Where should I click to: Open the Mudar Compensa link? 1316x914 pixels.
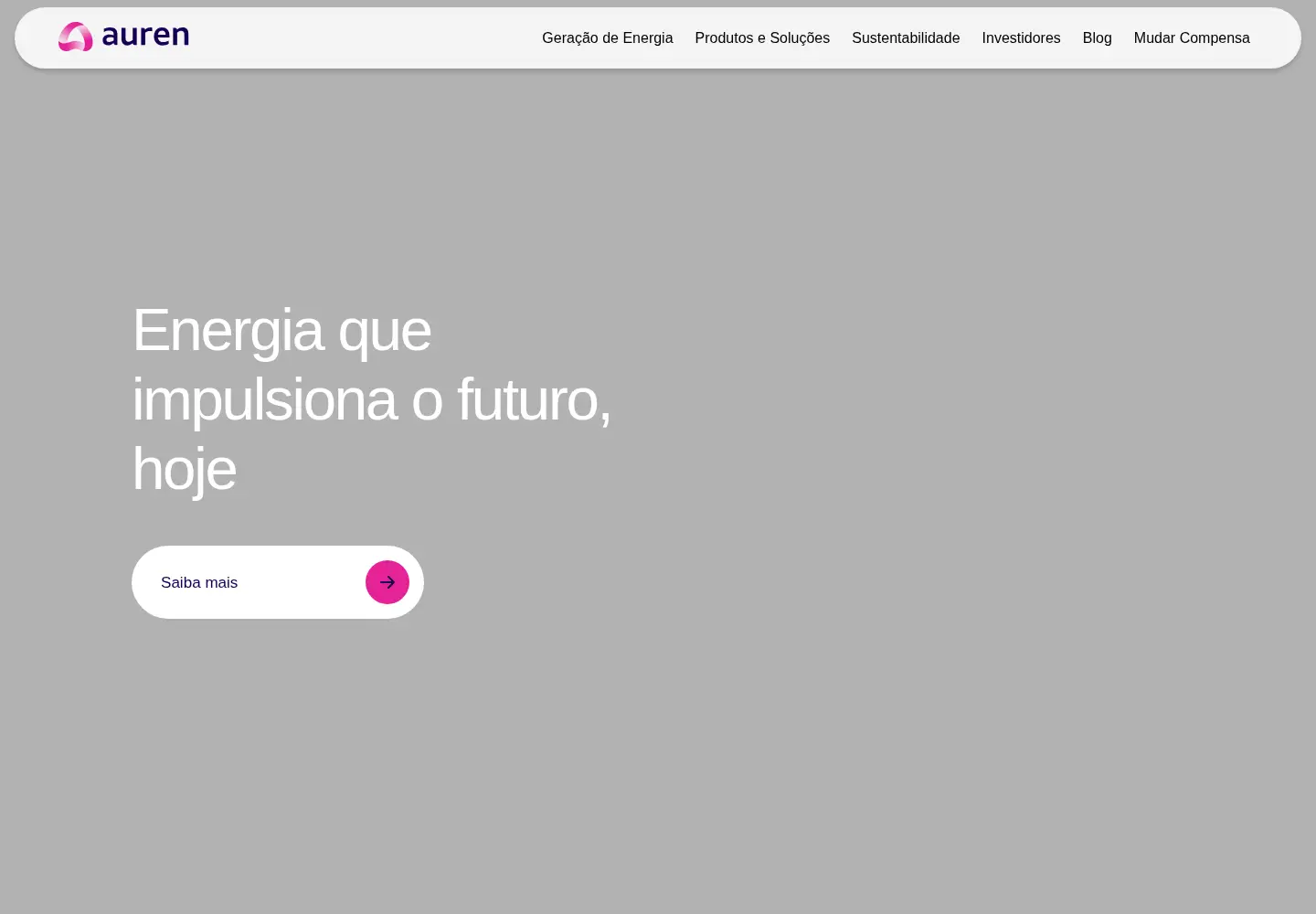pyautogui.click(x=1192, y=37)
